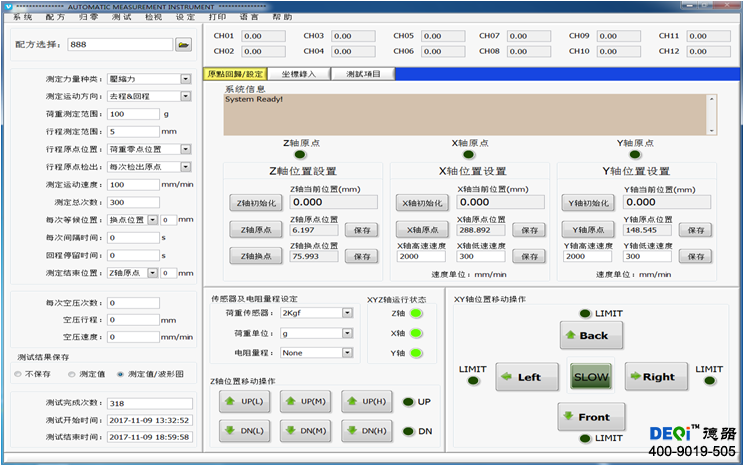Viewport: 744px width, 466px height.
Task: Click system info scrollbar down arrow
Action: click(x=711, y=130)
